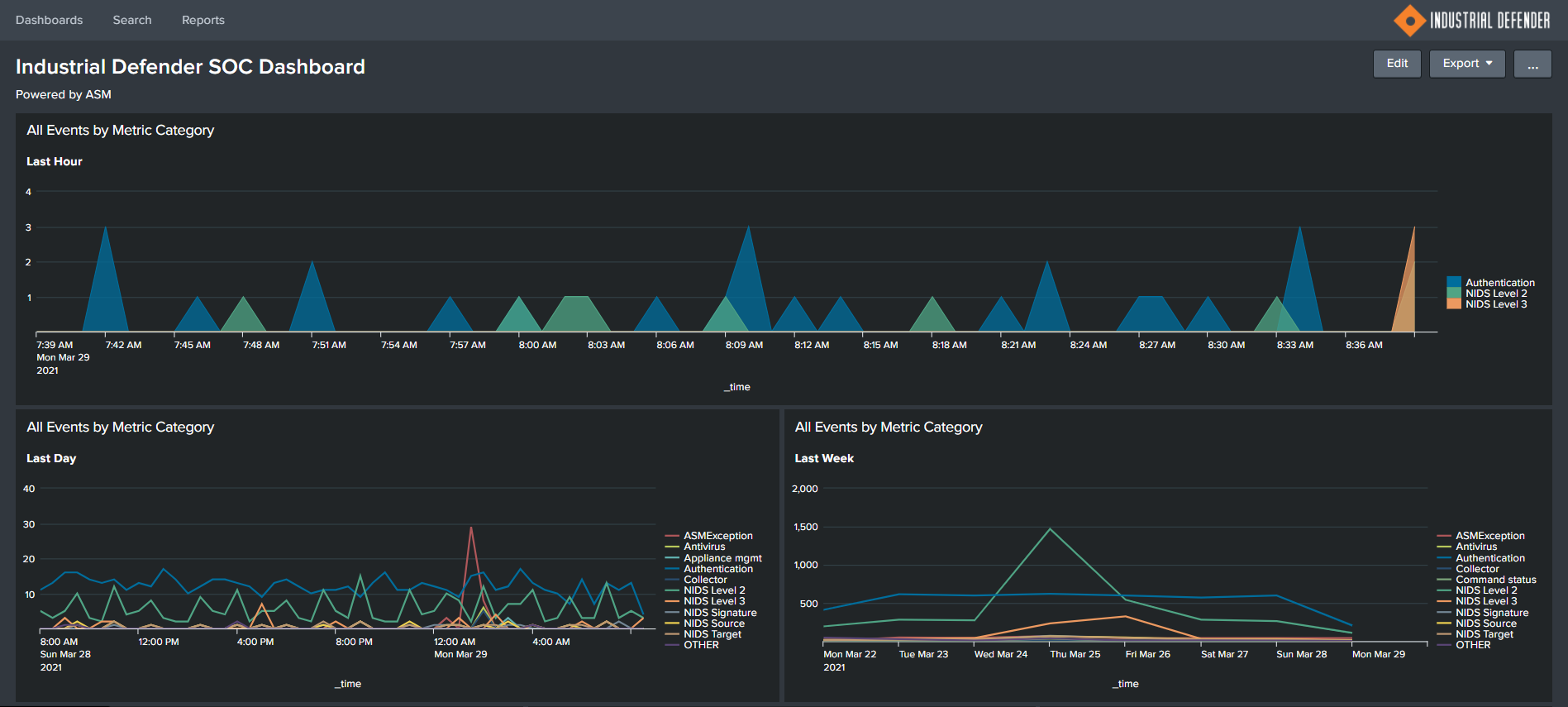Select Authentication legend in Last Week chart
The height and width of the screenshot is (707, 1568).
click(1481, 558)
